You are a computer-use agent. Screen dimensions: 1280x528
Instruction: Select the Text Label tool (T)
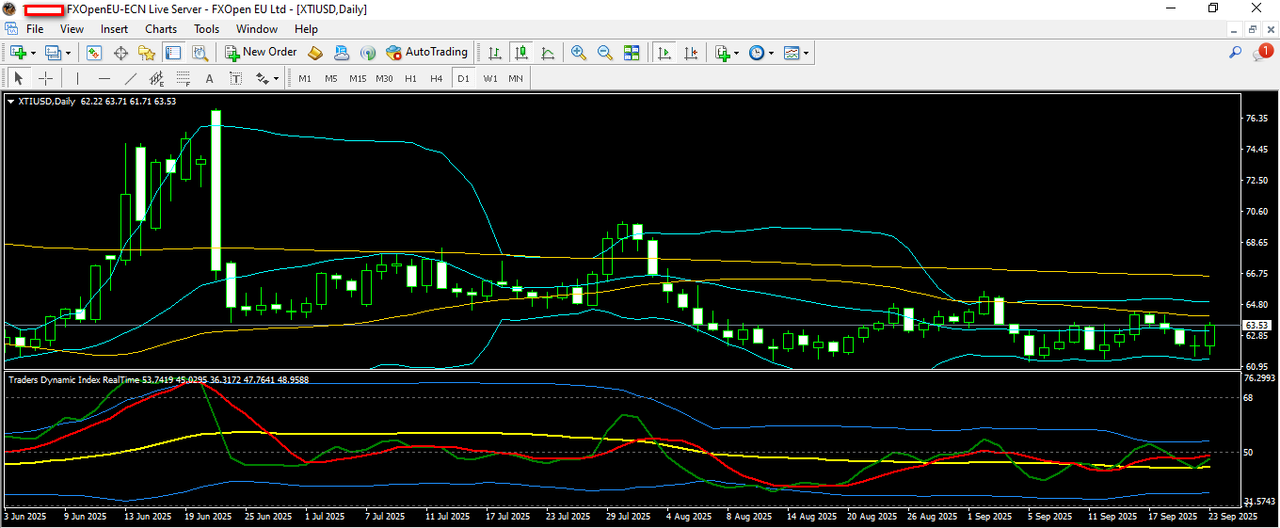pos(235,78)
